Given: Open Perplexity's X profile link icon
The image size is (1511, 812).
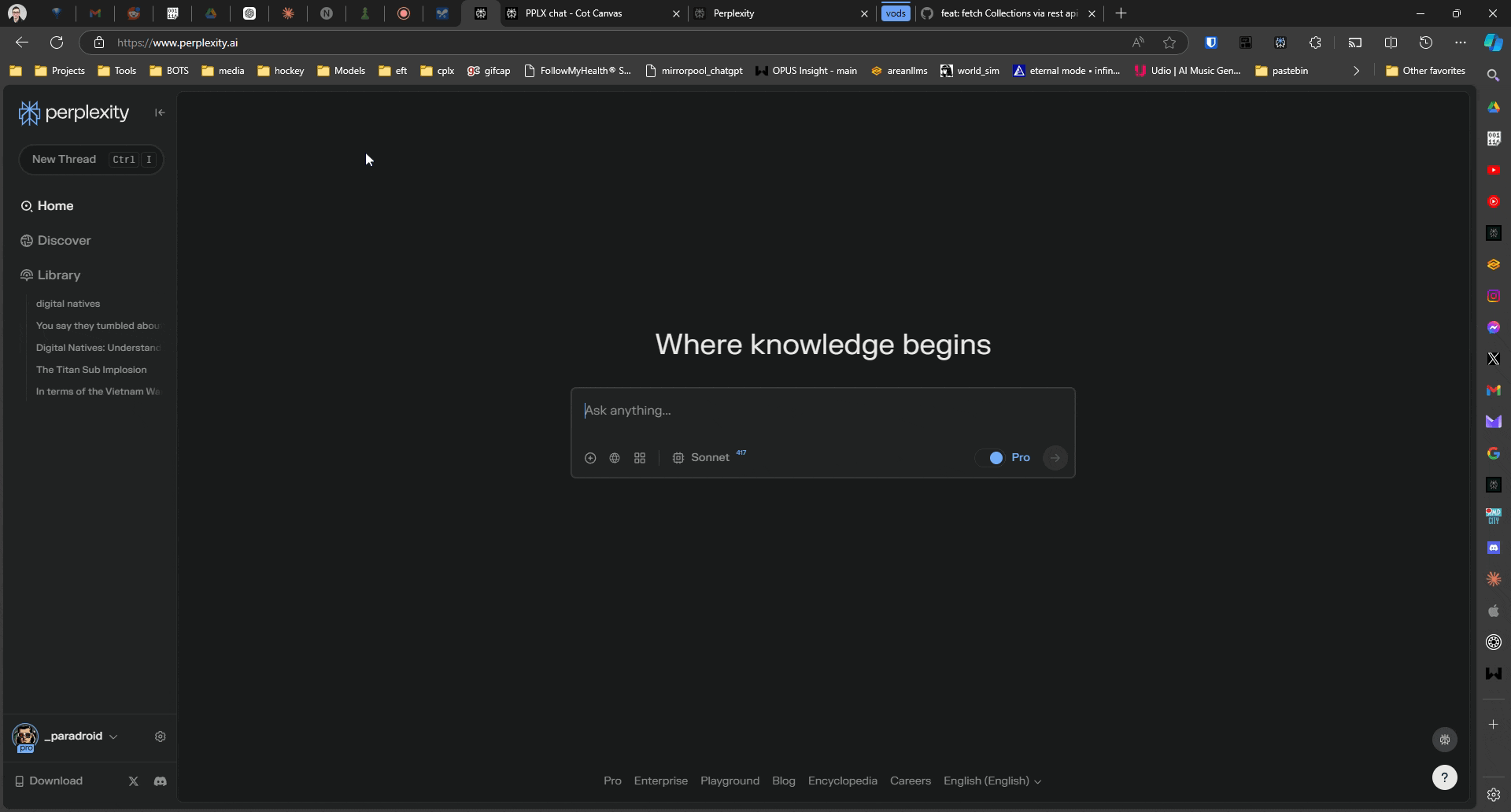Looking at the screenshot, I should pos(133,781).
